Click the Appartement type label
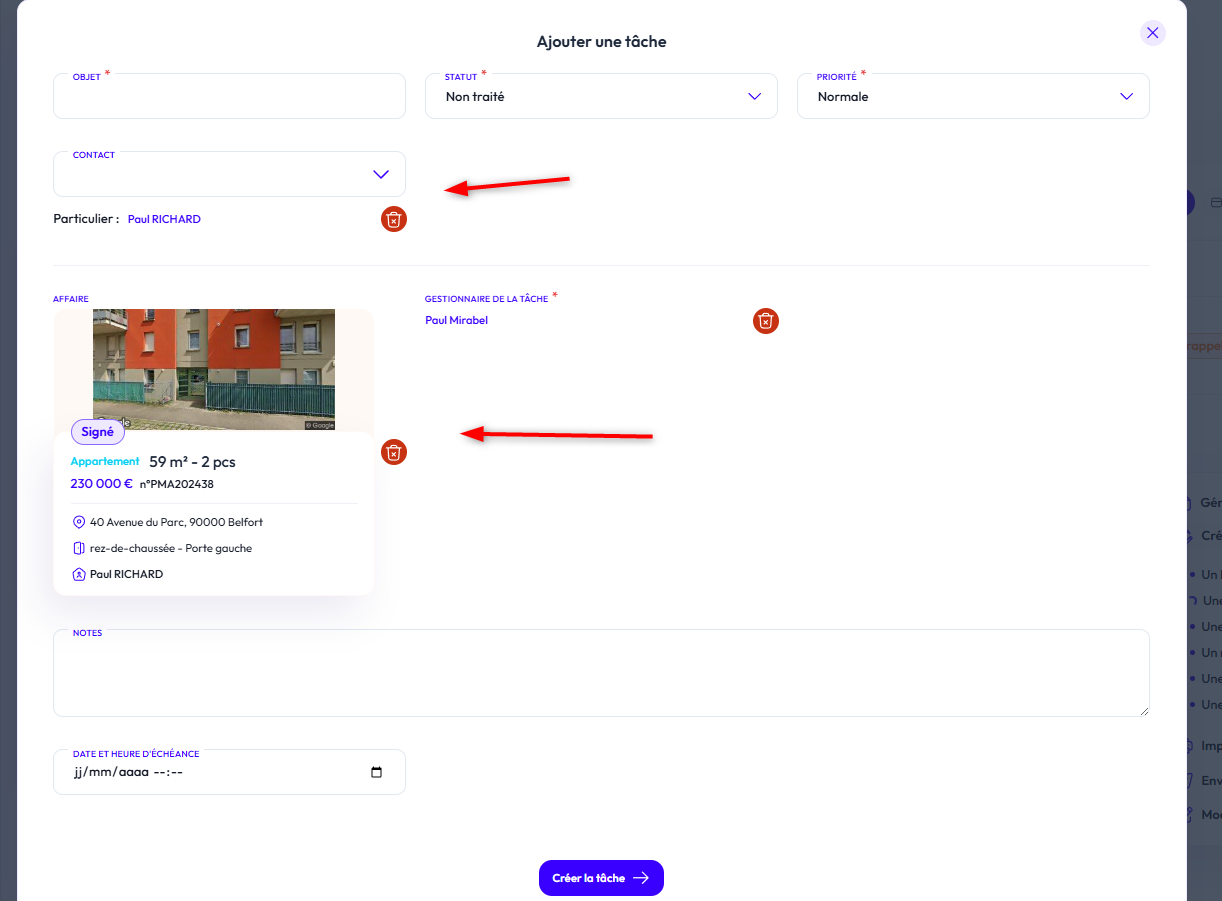 (x=105, y=462)
